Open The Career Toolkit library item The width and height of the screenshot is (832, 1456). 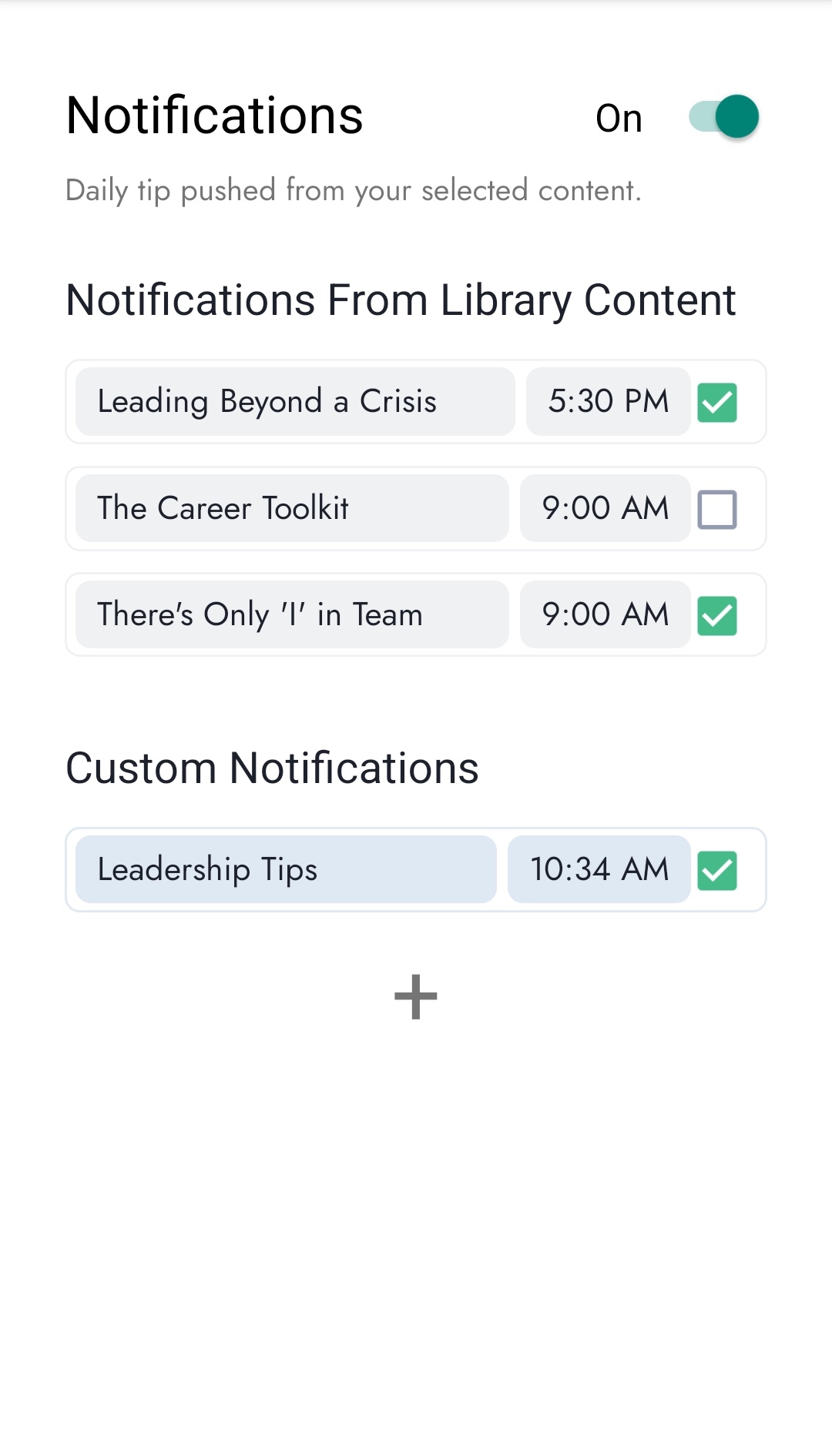coord(292,508)
